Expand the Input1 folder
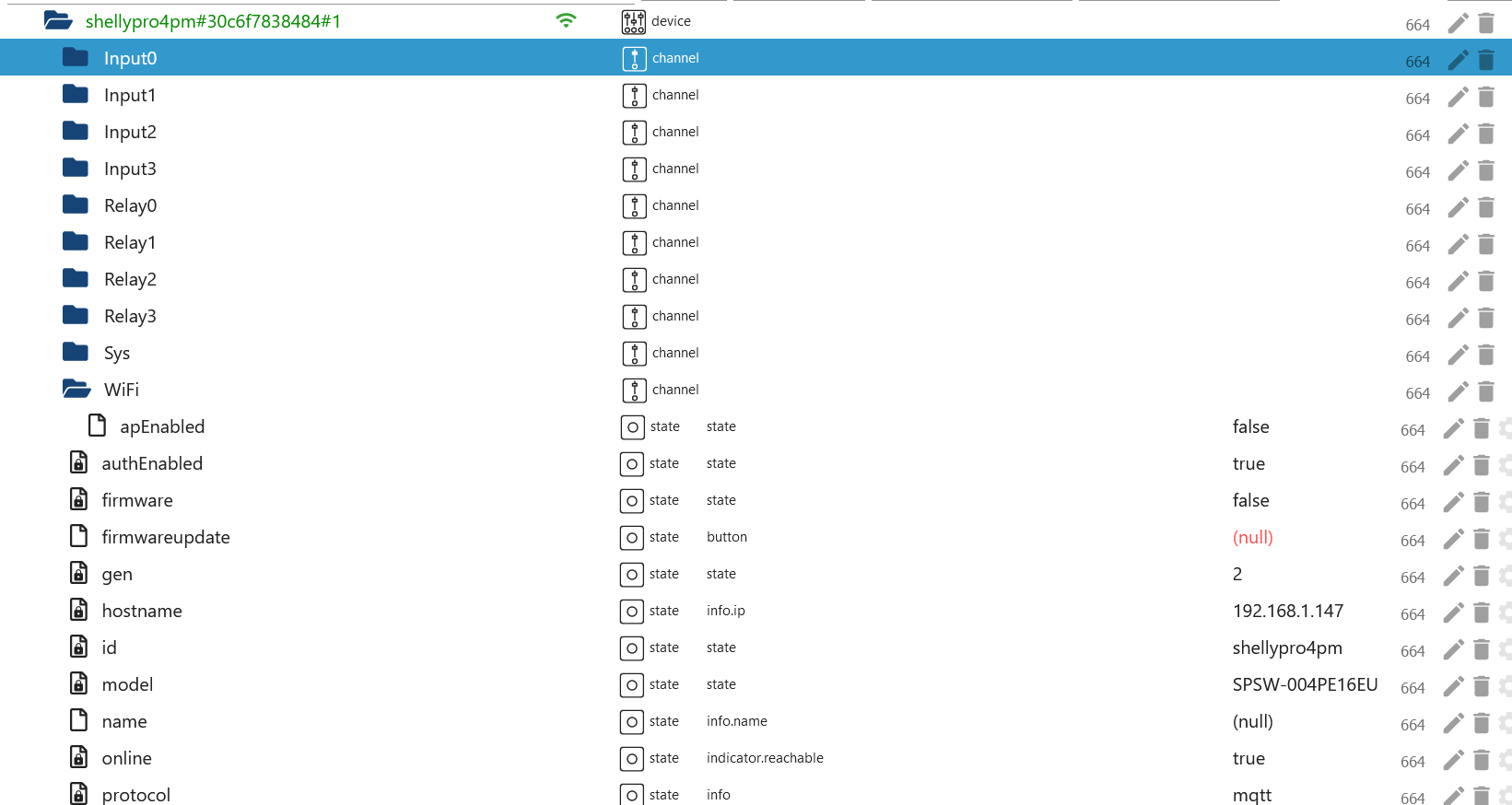 76,94
